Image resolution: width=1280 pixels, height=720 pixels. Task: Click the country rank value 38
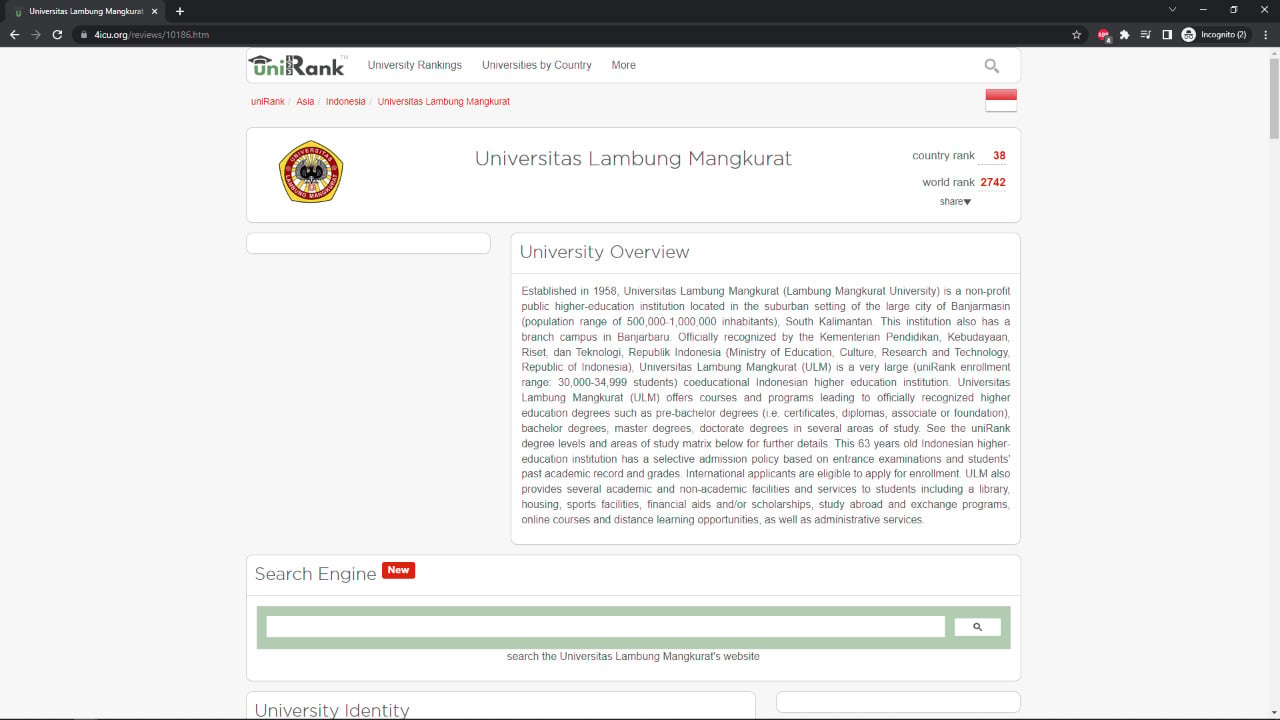[x=999, y=156]
